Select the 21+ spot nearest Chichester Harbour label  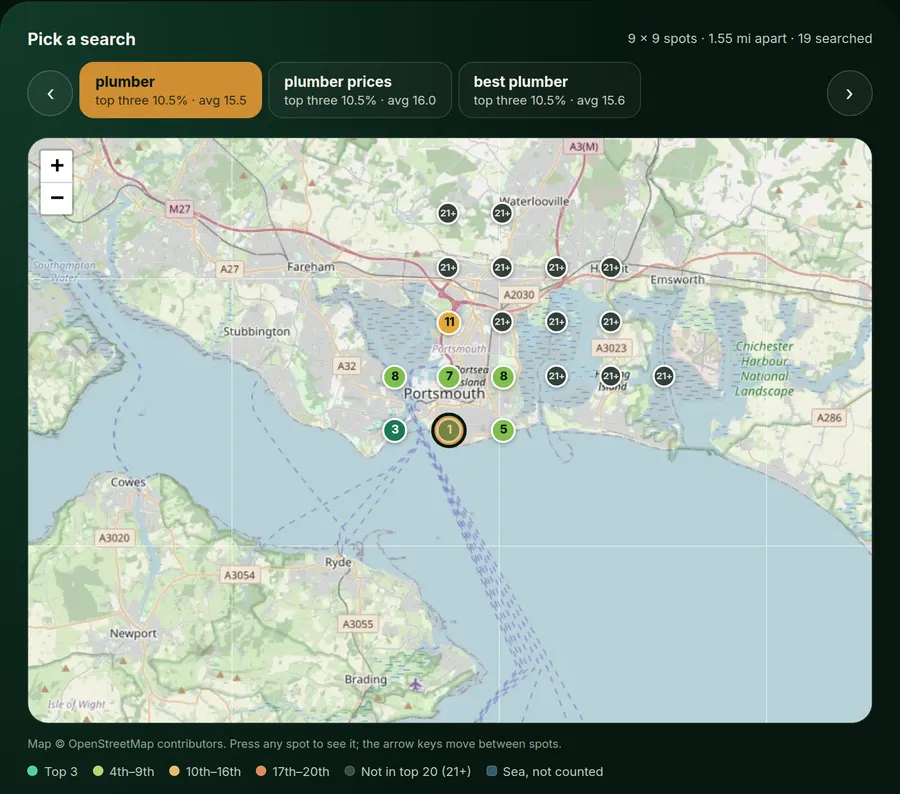tap(664, 377)
